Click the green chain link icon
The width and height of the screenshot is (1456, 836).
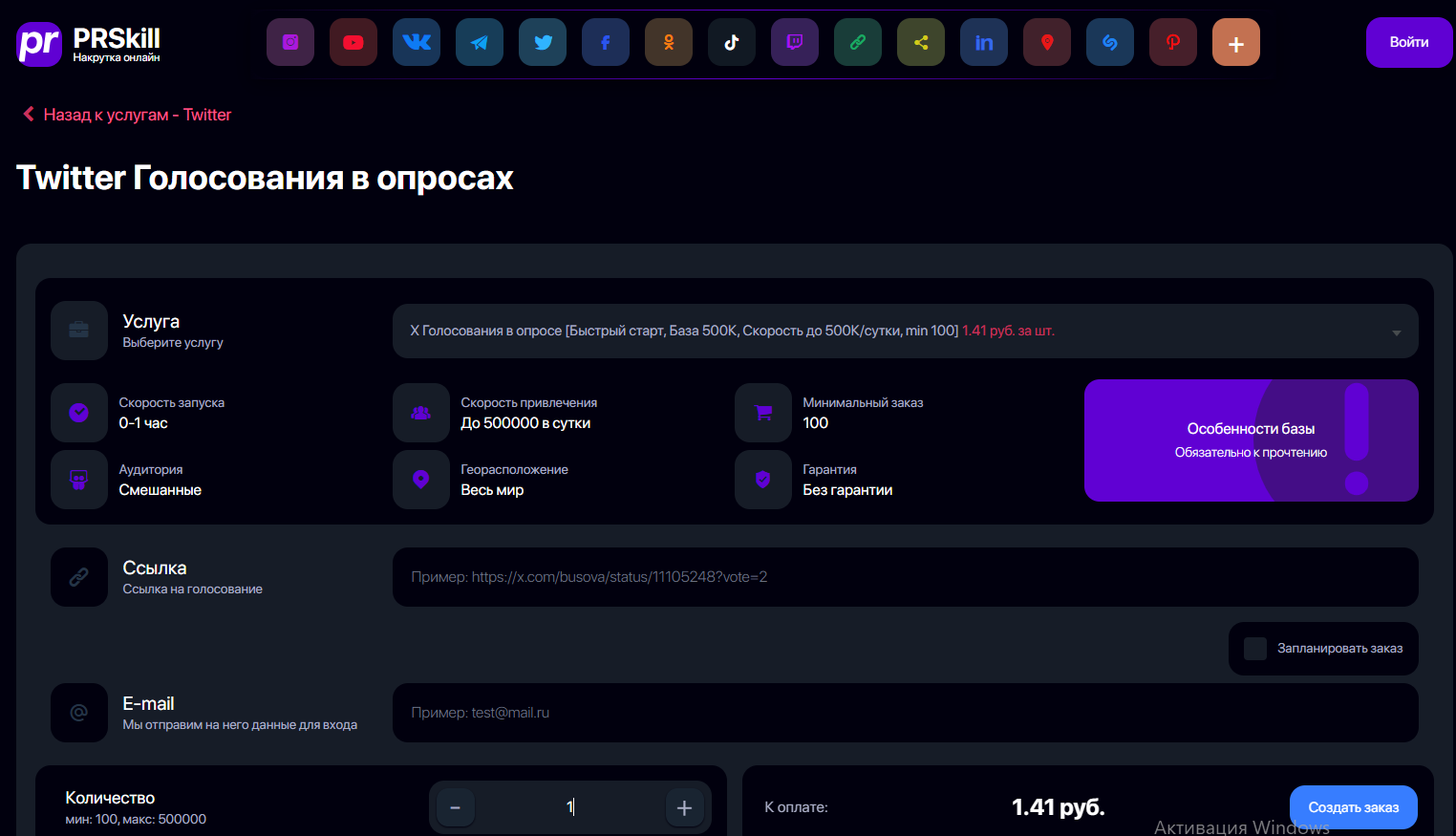(x=858, y=42)
